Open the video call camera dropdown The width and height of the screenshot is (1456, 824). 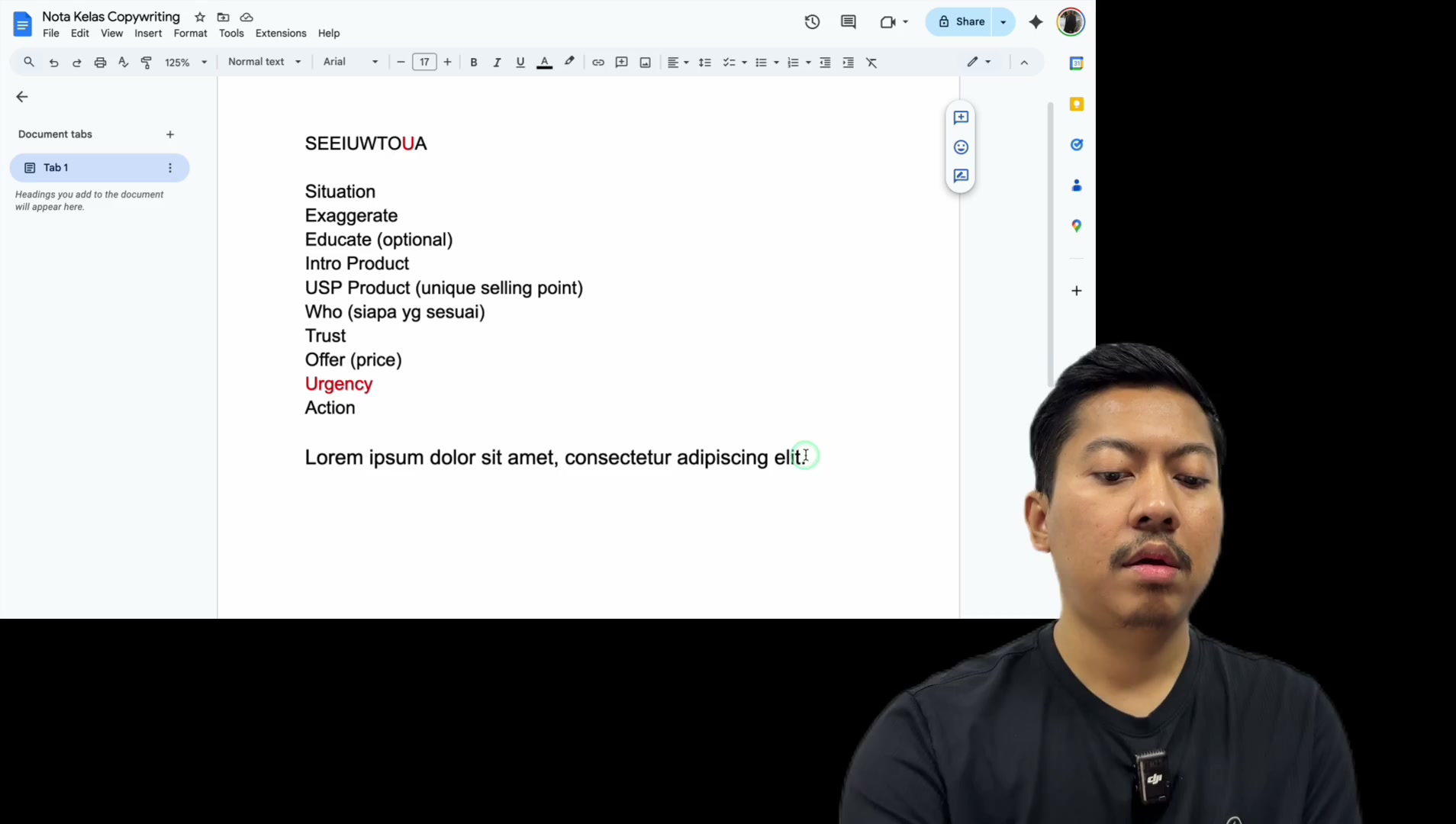pyautogui.click(x=894, y=22)
